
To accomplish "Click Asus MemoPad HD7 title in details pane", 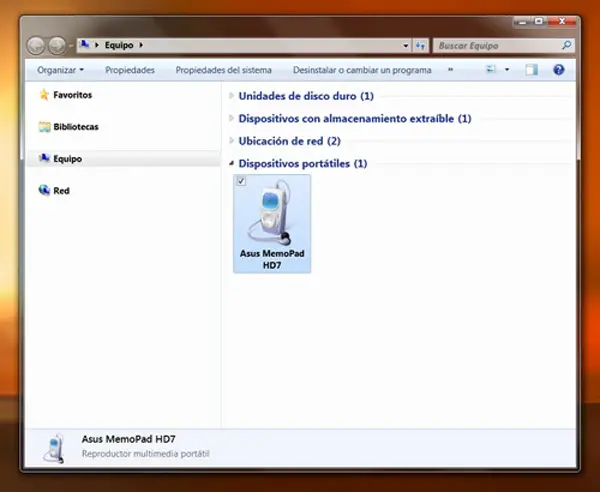I will click(x=129, y=439).
